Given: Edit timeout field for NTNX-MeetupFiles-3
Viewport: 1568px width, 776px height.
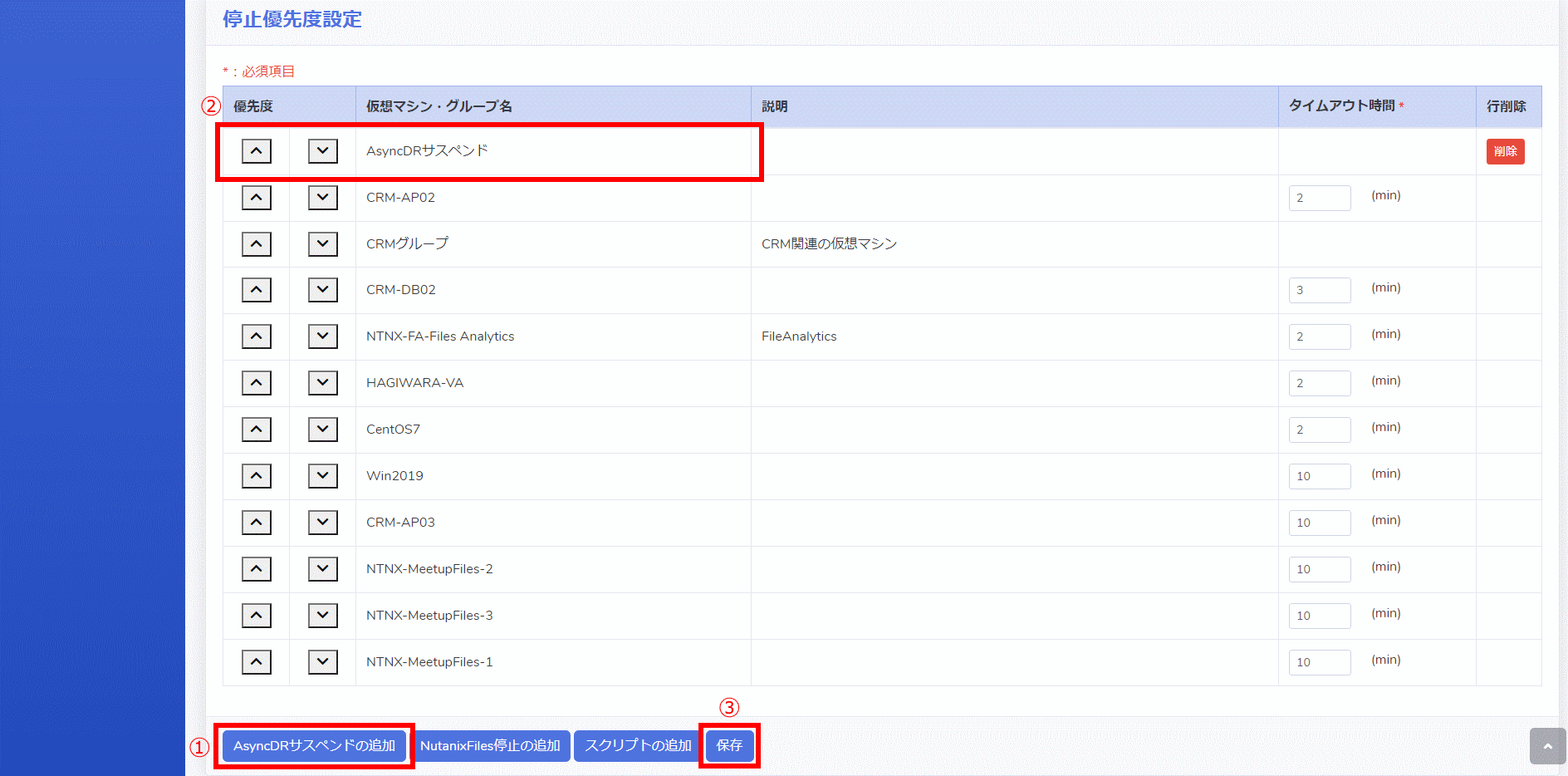Looking at the screenshot, I should [x=1320, y=616].
